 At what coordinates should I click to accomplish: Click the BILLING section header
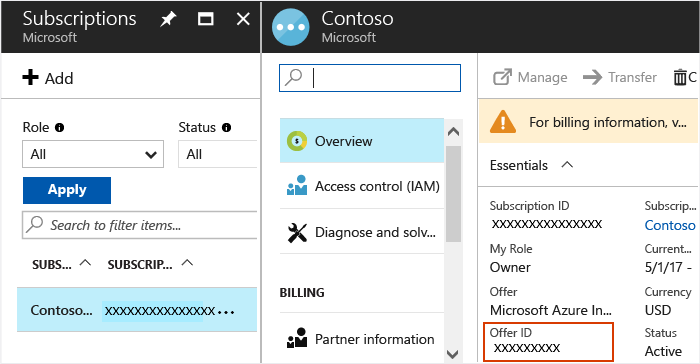(302, 293)
